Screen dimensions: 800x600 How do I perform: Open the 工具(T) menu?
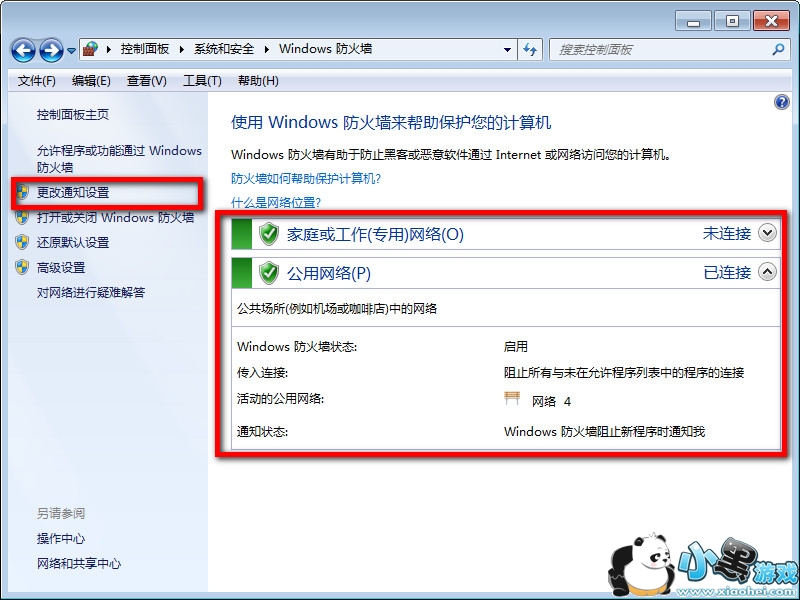[x=202, y=81]
